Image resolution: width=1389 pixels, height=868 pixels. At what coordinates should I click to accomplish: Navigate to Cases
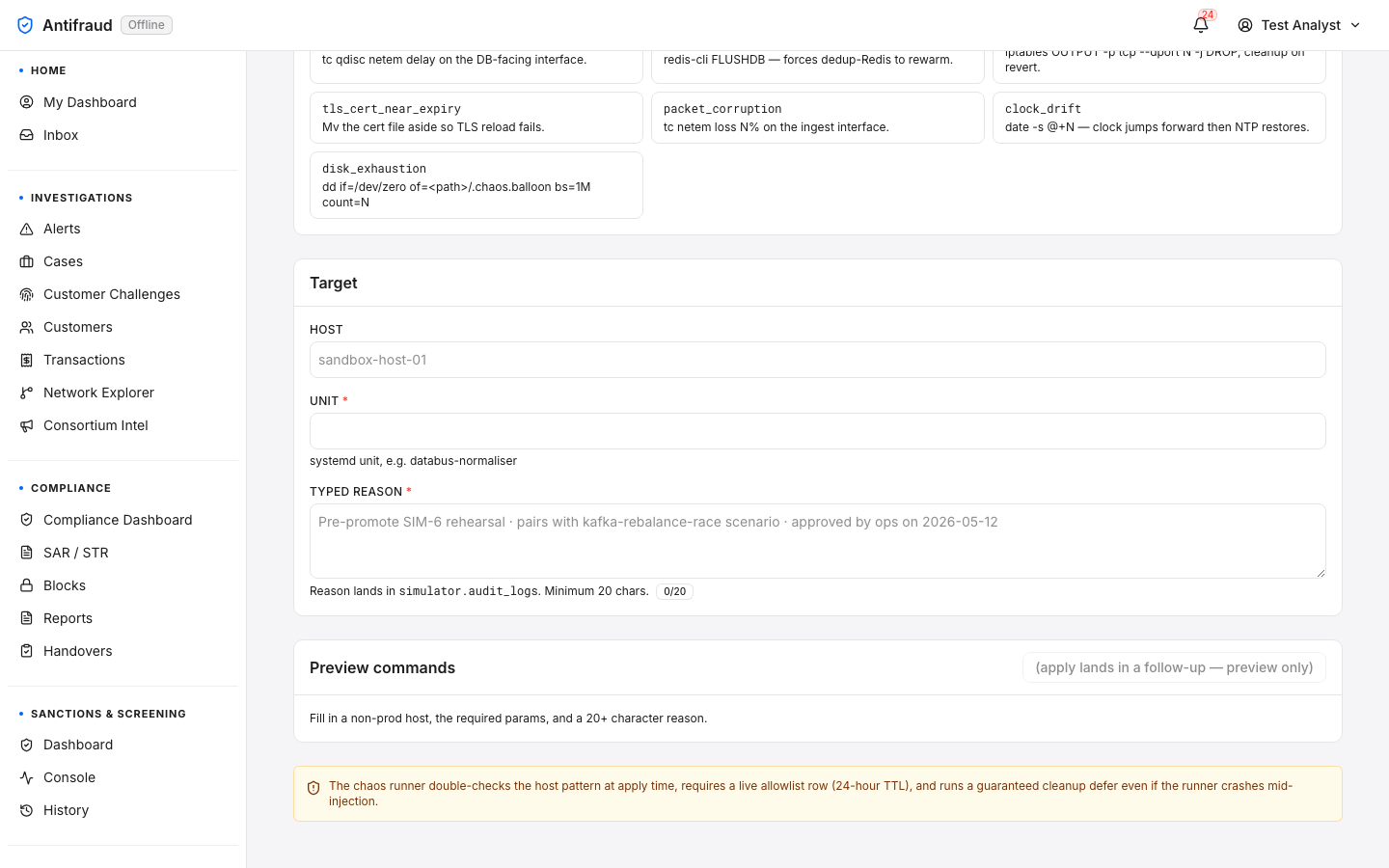pos(63,261)
